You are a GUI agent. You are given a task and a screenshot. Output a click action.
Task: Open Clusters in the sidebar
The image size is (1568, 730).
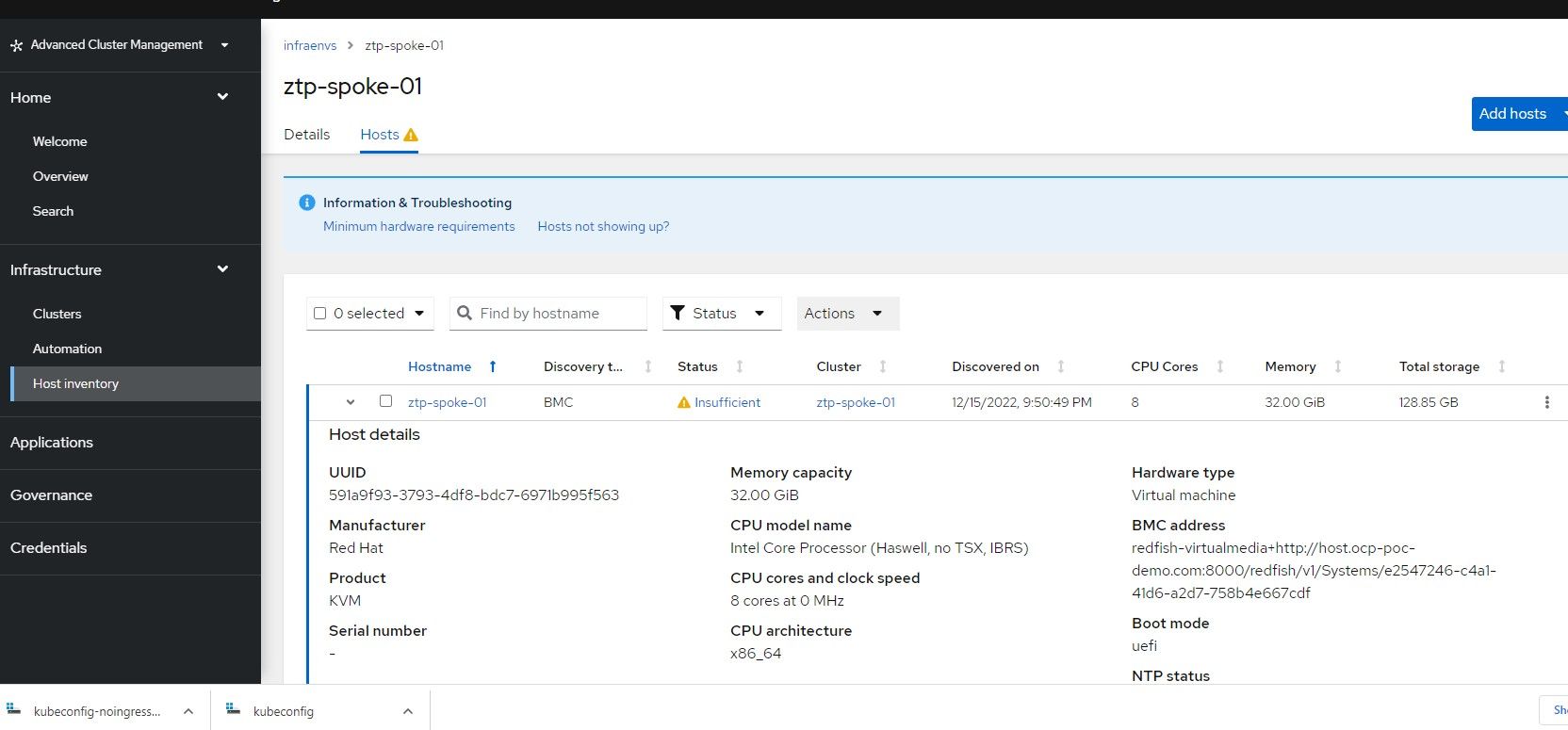57,314
